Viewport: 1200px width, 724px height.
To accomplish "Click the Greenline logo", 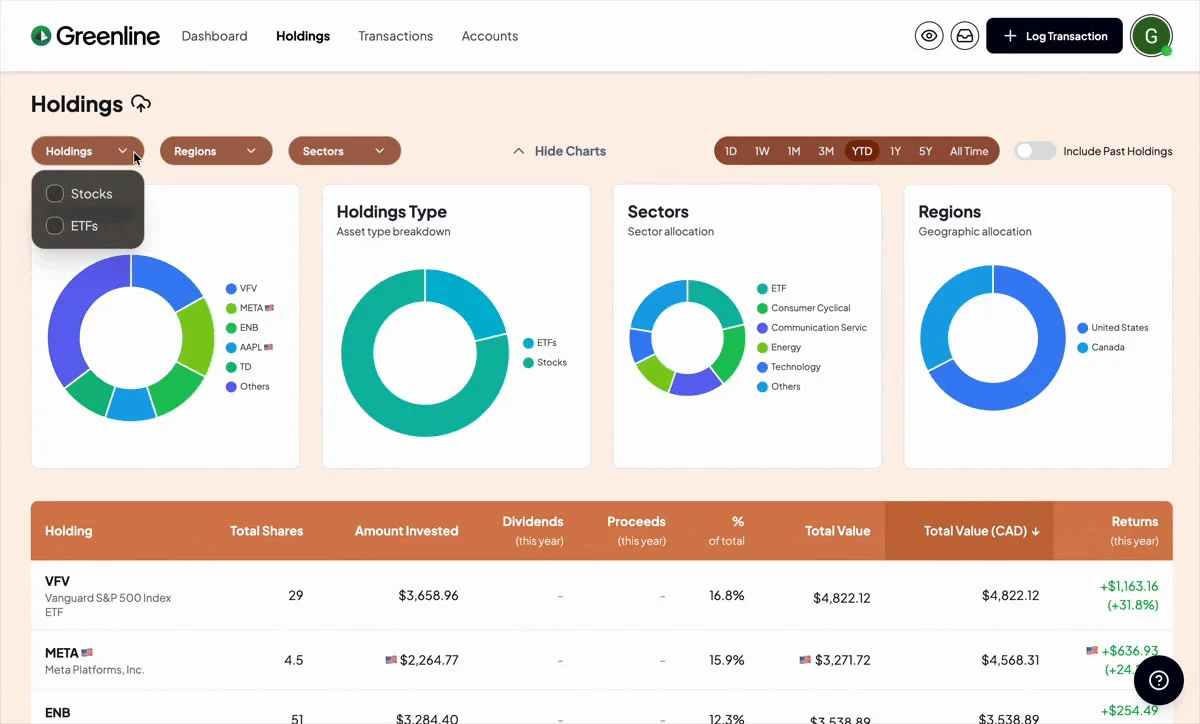I will [x=95, y=36].
